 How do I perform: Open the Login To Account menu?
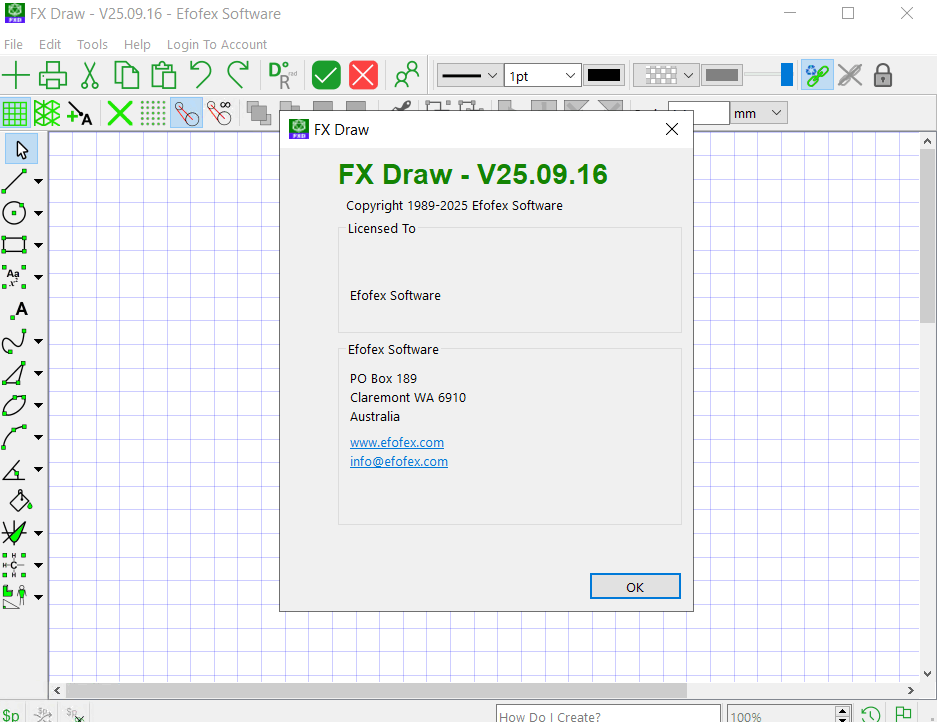click(217, 45)
